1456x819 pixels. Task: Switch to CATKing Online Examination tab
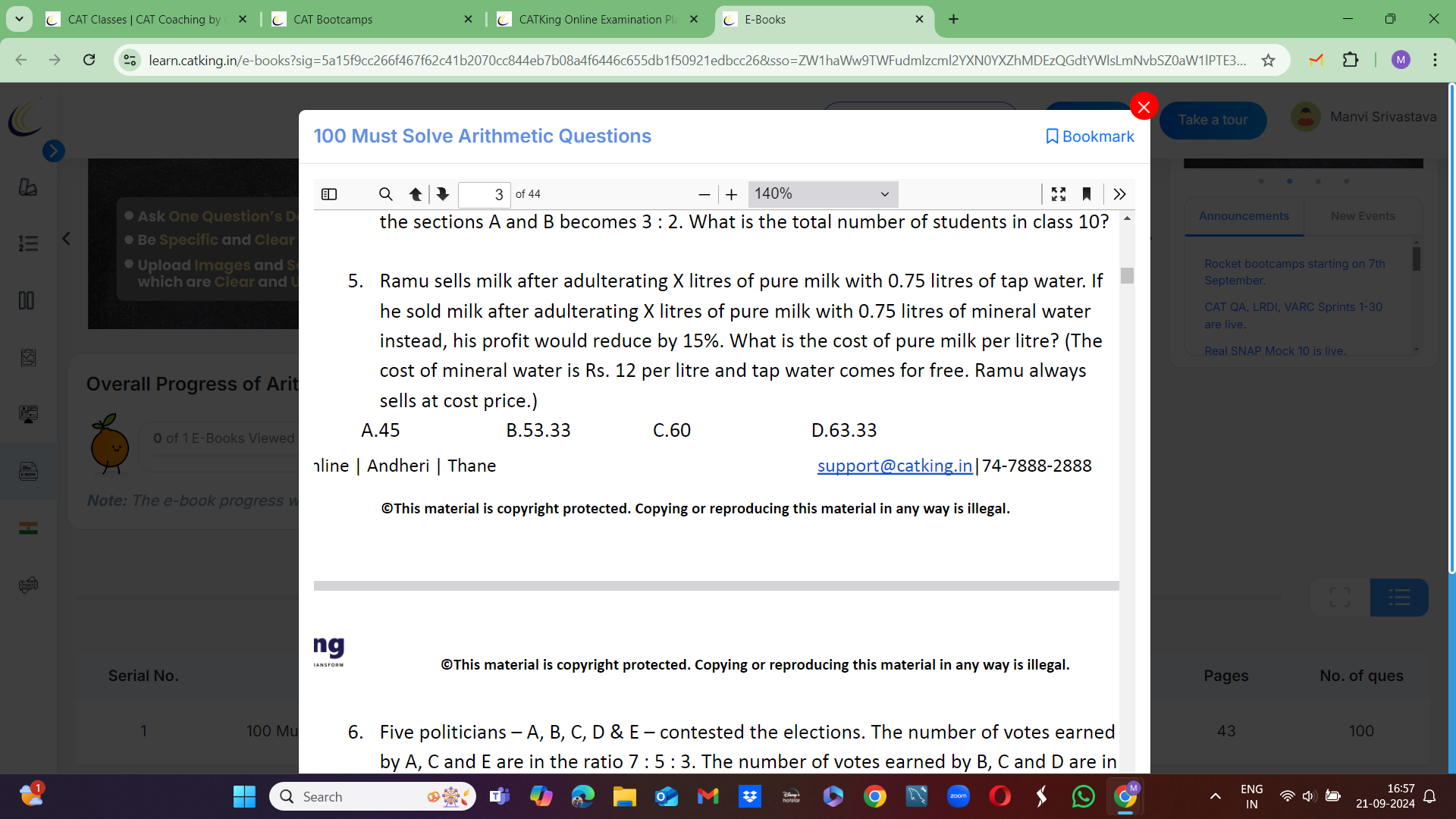[x=598, y=20]
